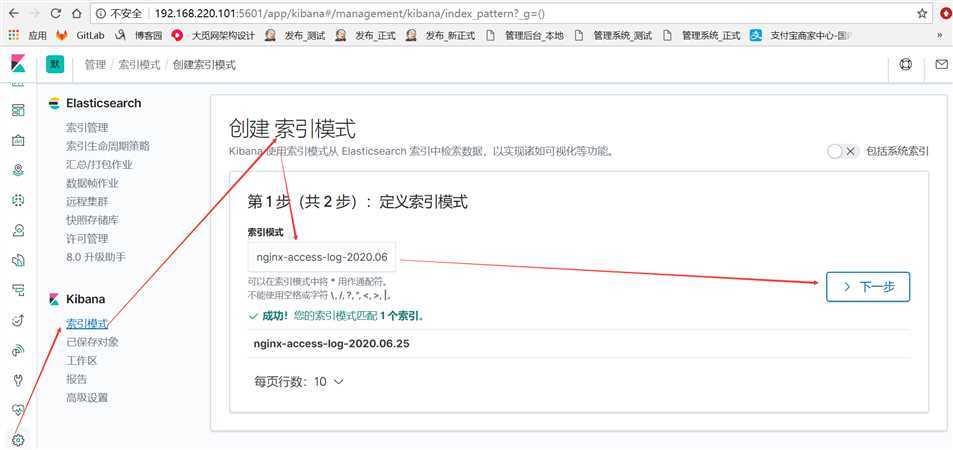The image size is (953, 450).
Task: Open the Maps pin icon in sidebar
Action: pos(18,170)
